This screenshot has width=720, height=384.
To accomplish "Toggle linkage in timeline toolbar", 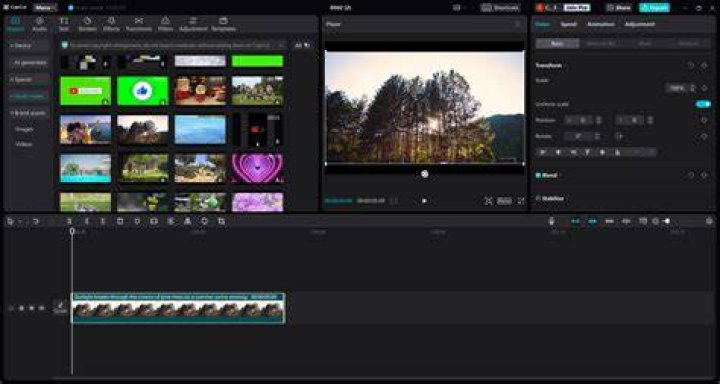I will 609,221.
